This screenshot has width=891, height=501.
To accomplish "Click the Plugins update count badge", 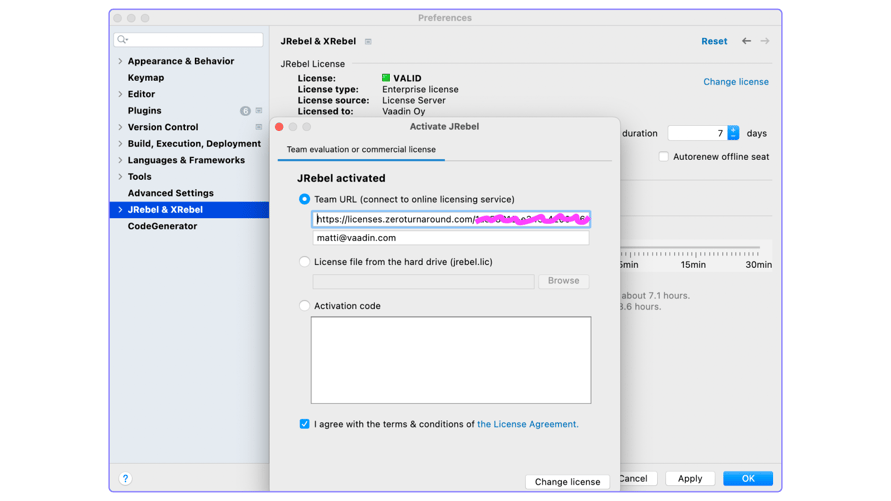I will tap(245, 111).
